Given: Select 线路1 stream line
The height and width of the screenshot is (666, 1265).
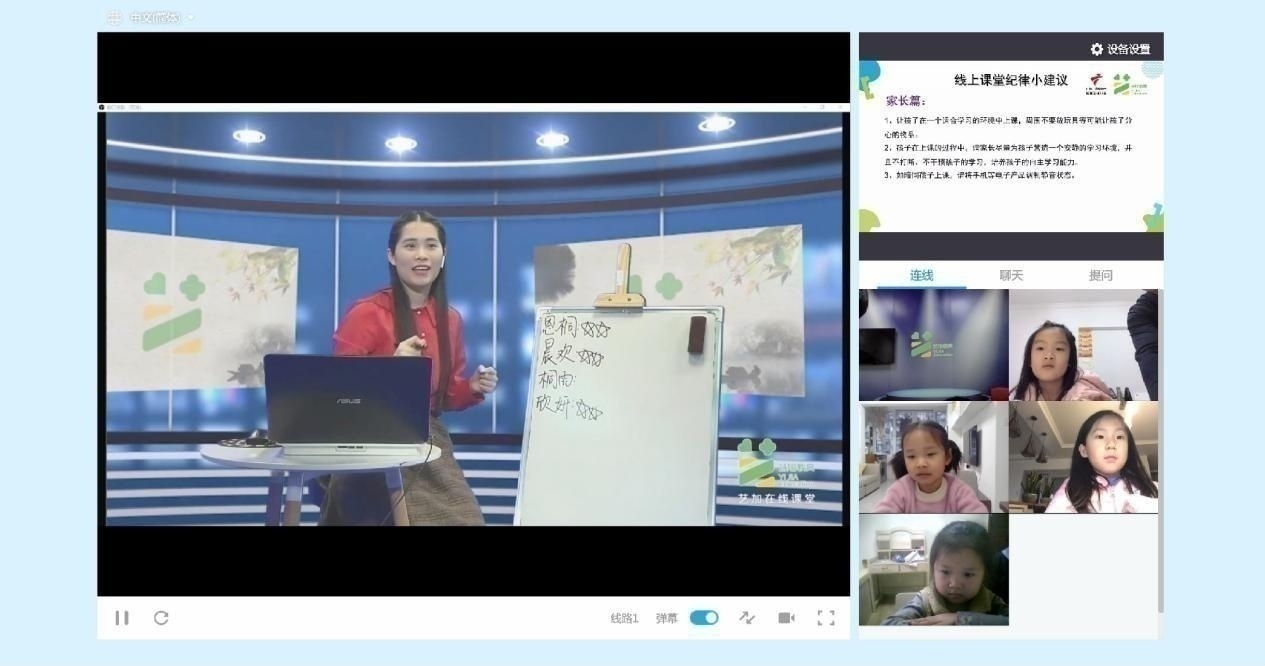Looking at the screenshot, I should click(x=624, y=619).
